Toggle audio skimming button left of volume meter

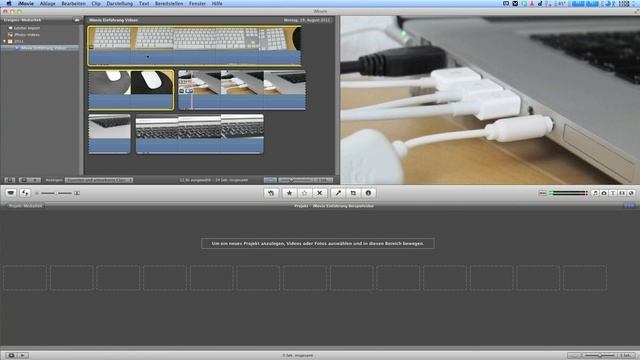[542, 193]
